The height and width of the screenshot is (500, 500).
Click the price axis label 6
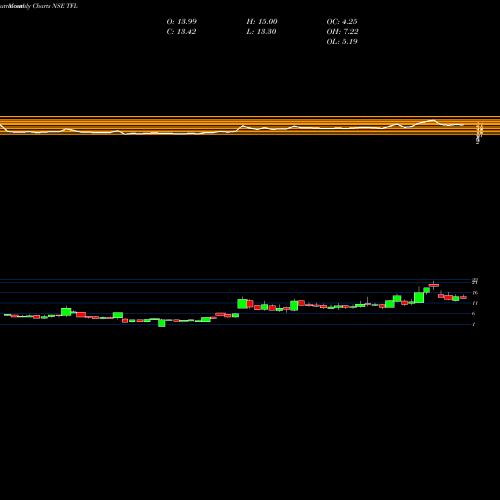(x=473, y=313)
